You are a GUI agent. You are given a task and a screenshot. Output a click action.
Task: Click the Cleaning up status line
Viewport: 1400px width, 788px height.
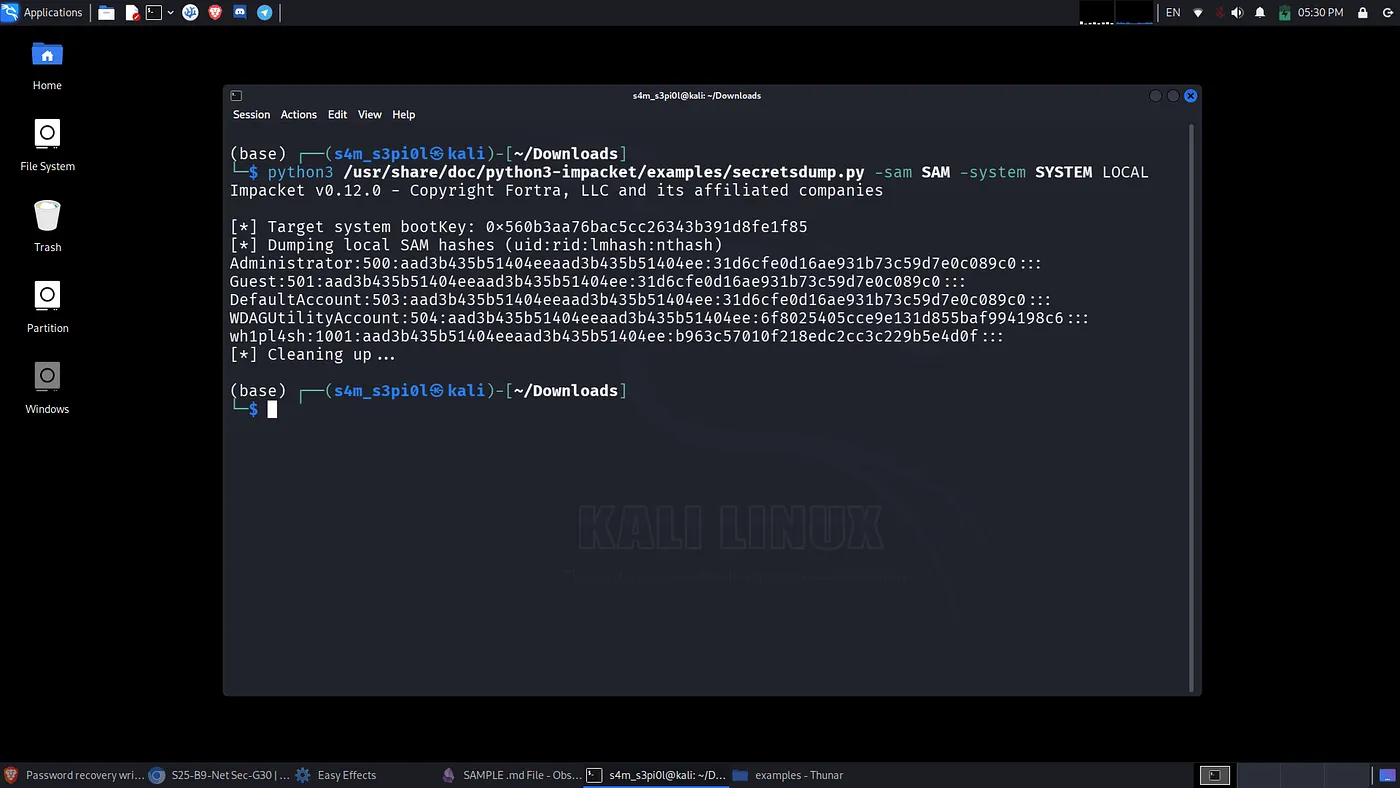[x=312, y=354]
